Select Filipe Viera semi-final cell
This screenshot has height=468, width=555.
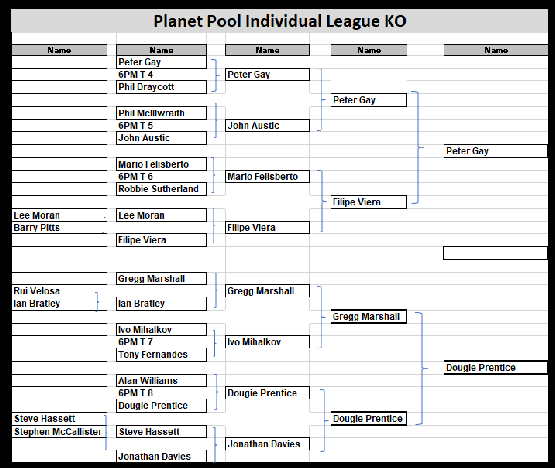tap(369, 202)
